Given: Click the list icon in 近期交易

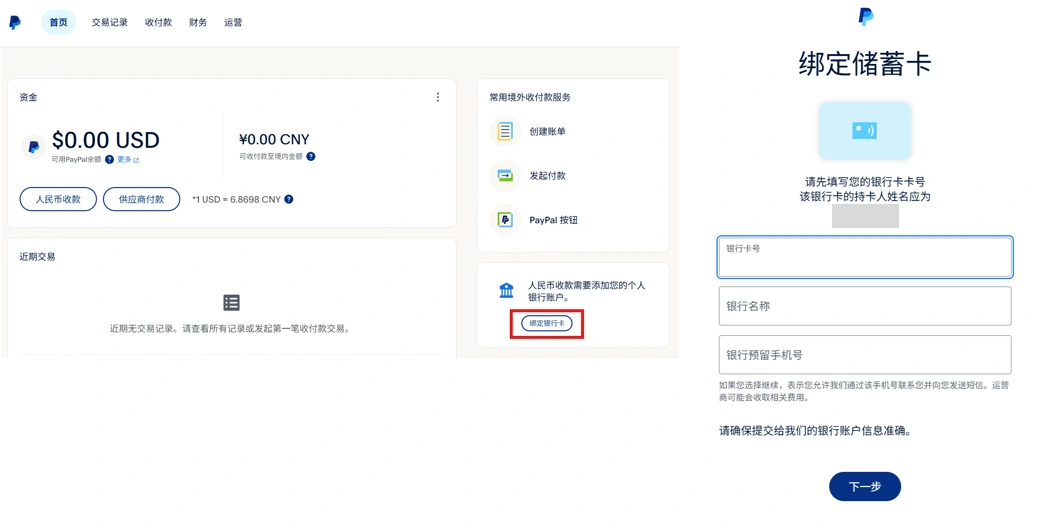Looking at the screenshot, I should (231, 302).
